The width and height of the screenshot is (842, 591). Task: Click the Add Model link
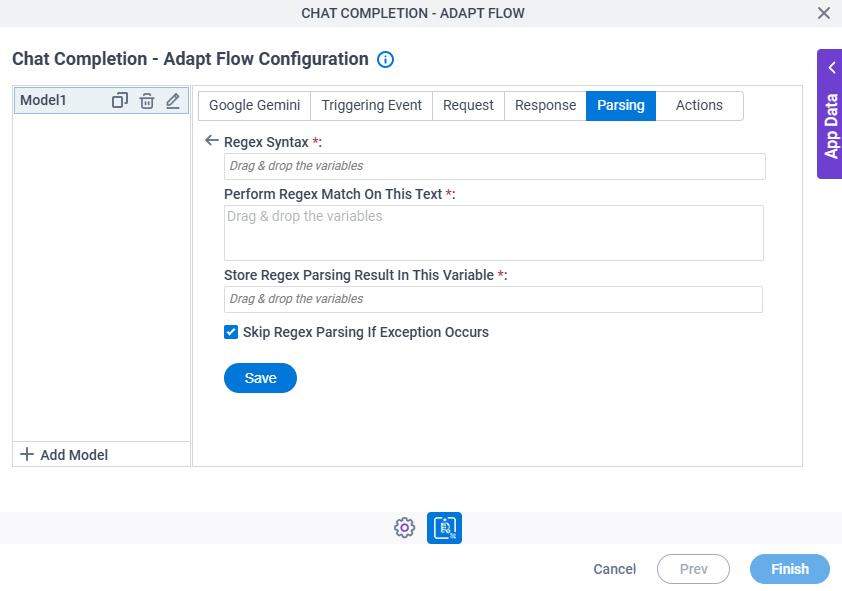click(x=74, y=455)
